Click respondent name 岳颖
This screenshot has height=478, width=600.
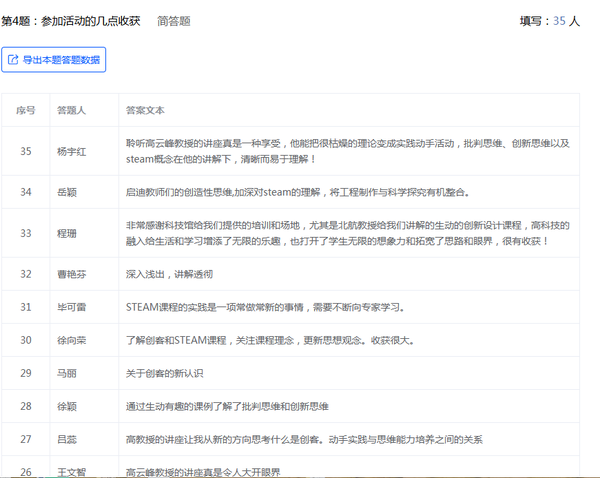tap(67, 192)
